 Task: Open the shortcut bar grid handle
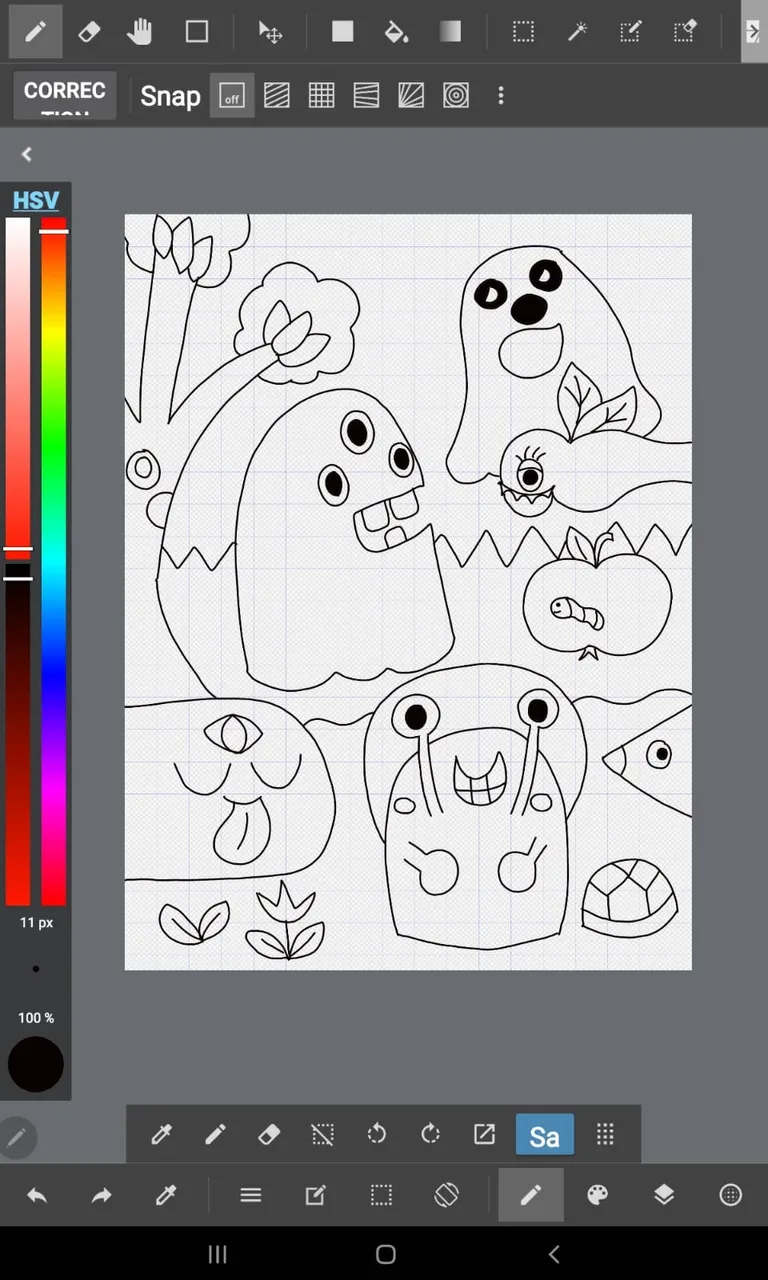[x=605, y=1135]
